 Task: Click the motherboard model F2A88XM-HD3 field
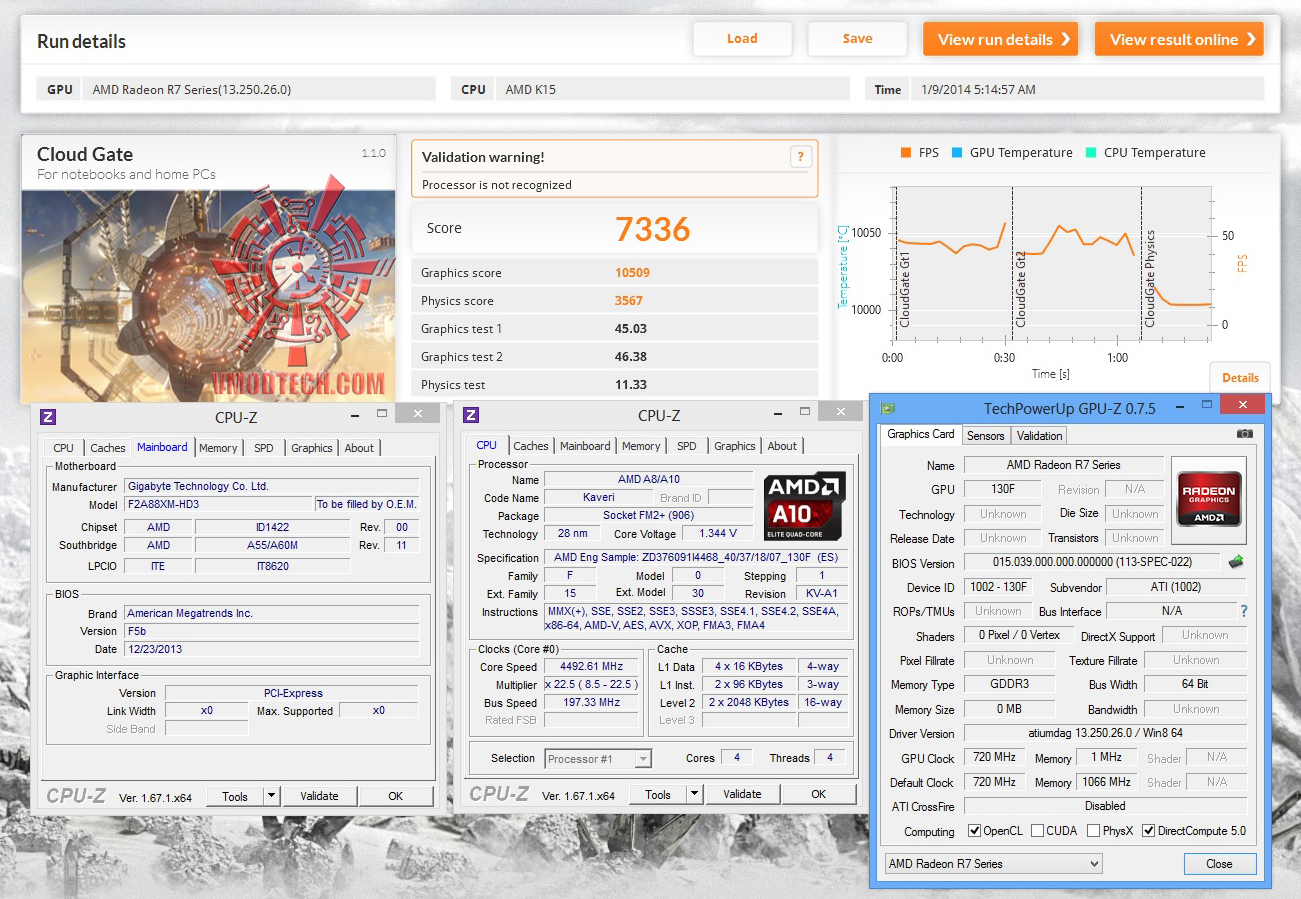point(218,504)
